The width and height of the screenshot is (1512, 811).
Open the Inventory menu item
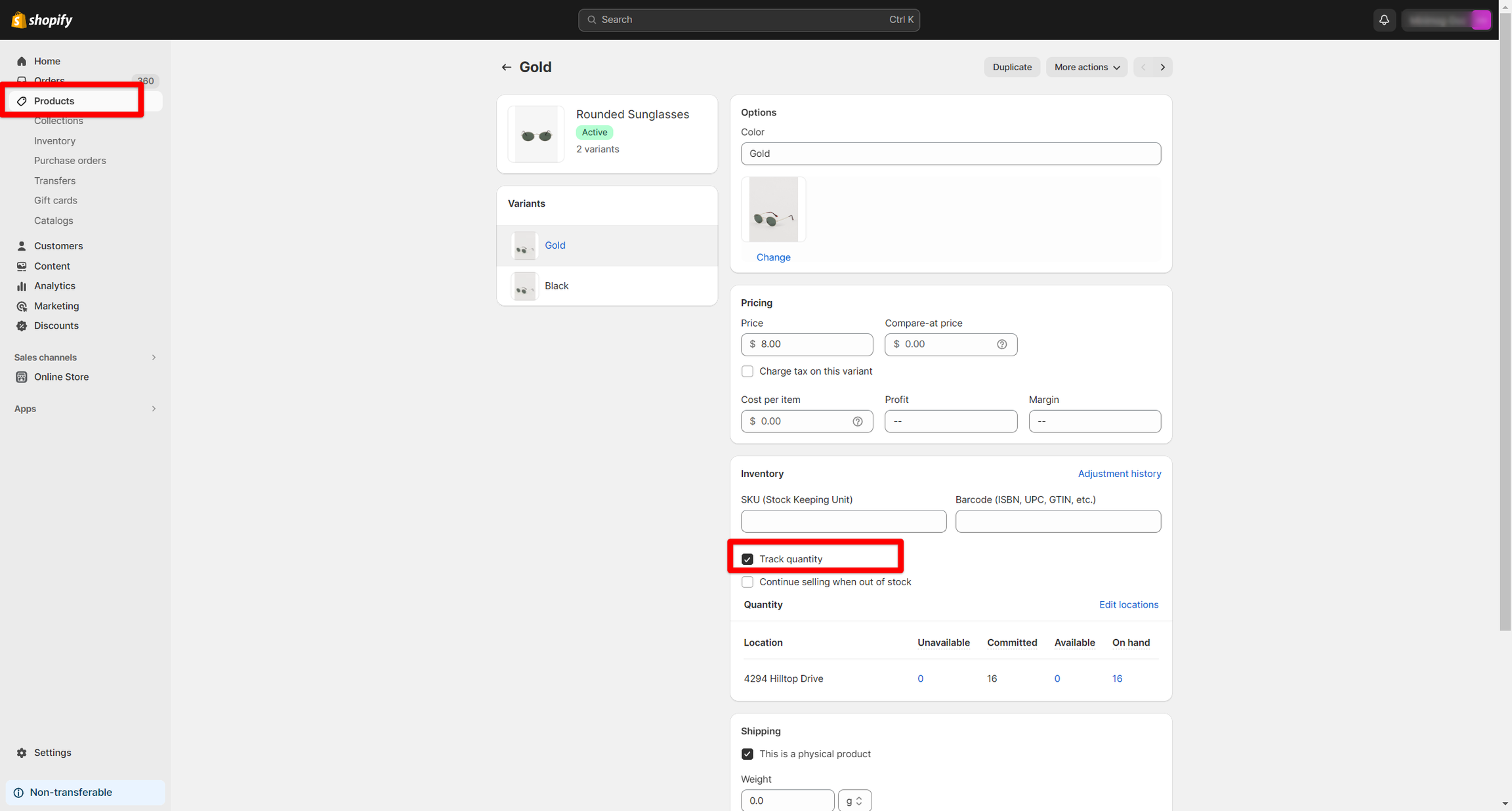(x=54, y=141)
